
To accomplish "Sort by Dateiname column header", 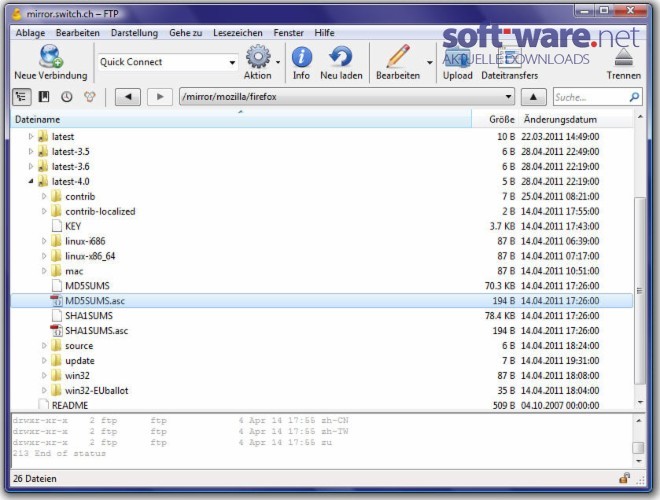I will click(241, 120).
